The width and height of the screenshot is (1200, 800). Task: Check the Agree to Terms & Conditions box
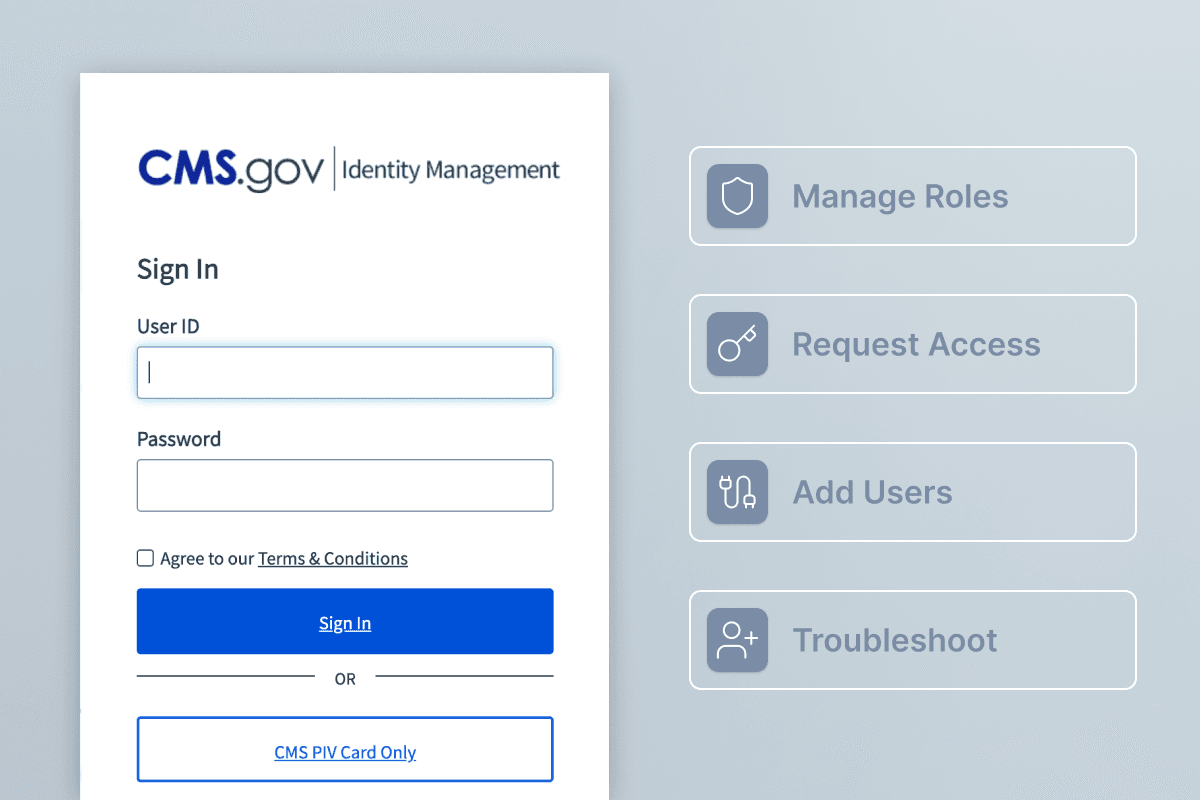click(145, 558)
